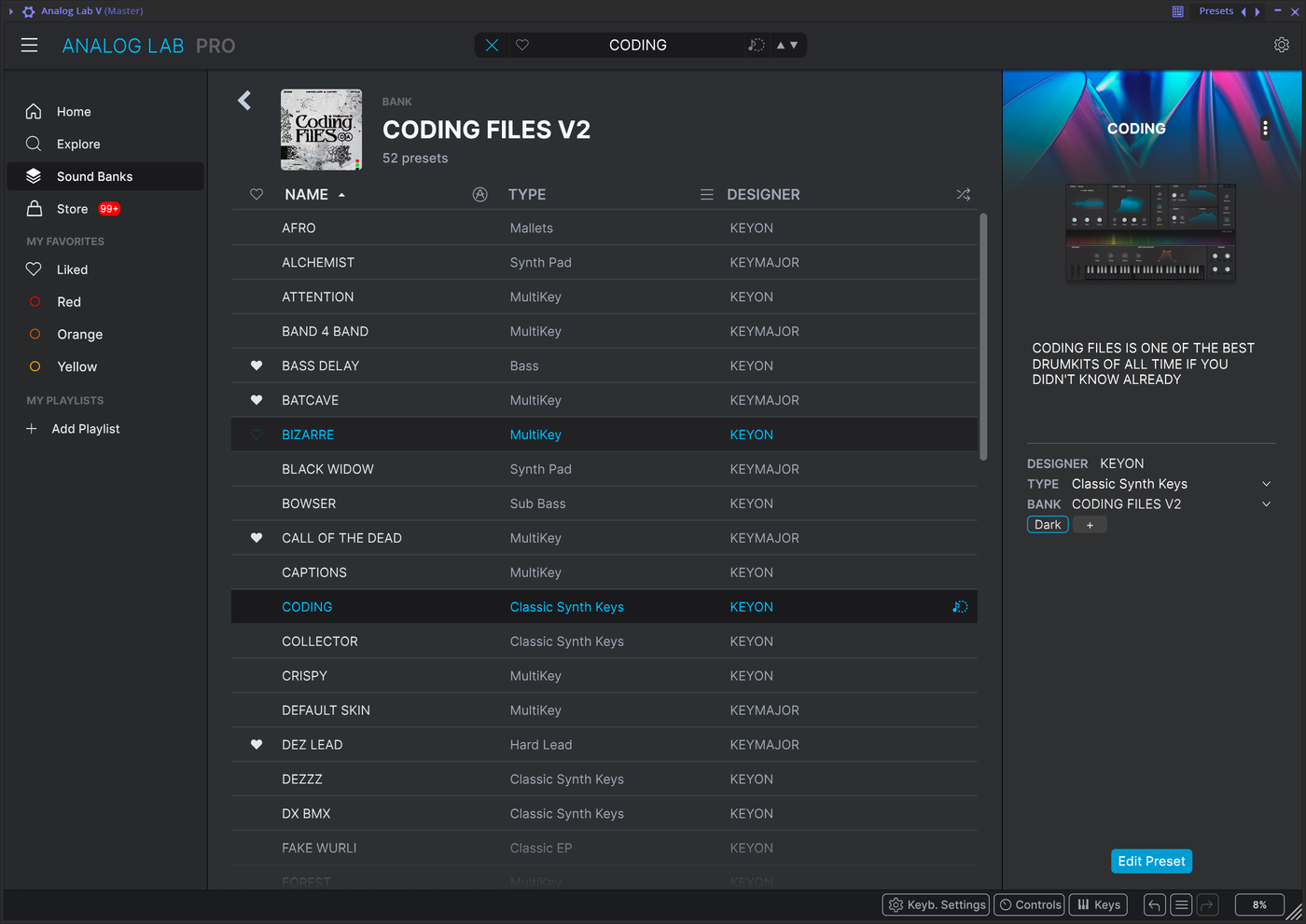Click the list lines icon before DESIGNER
Screen dimensions: 1306x924
coord(707,194)
